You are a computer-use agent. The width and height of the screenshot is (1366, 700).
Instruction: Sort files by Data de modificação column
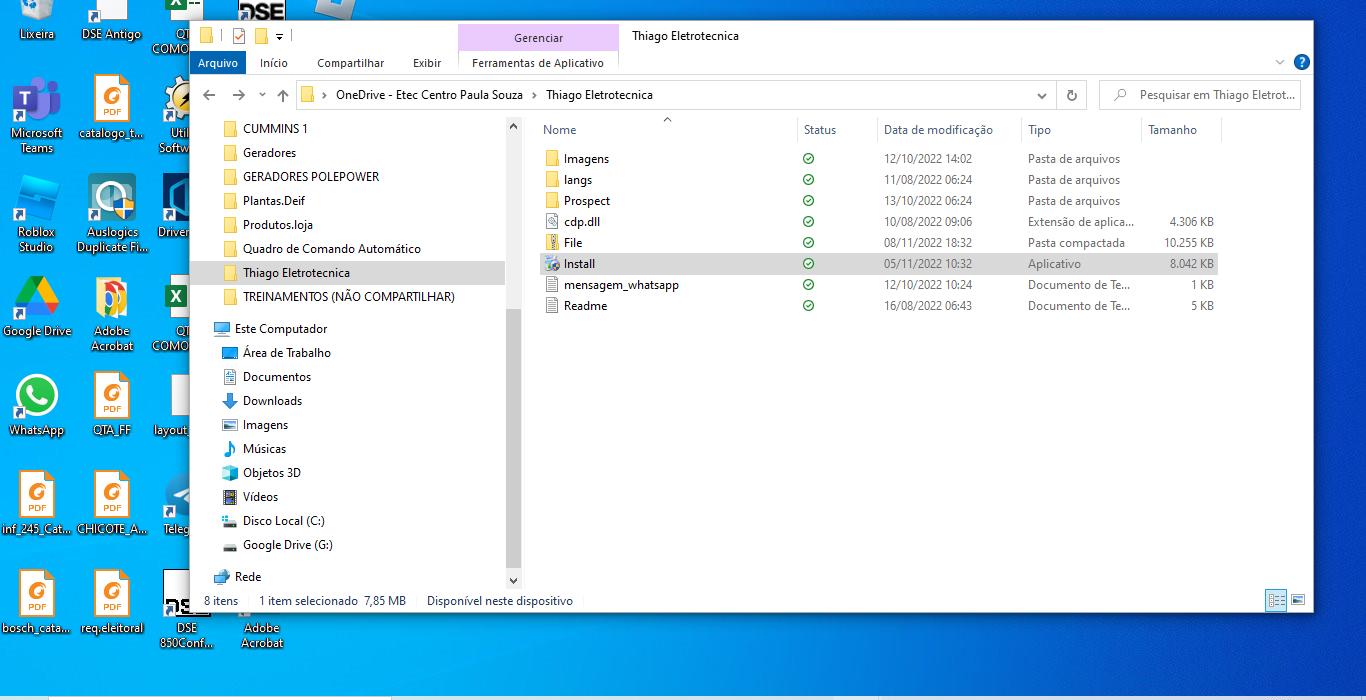click(937, 130)
